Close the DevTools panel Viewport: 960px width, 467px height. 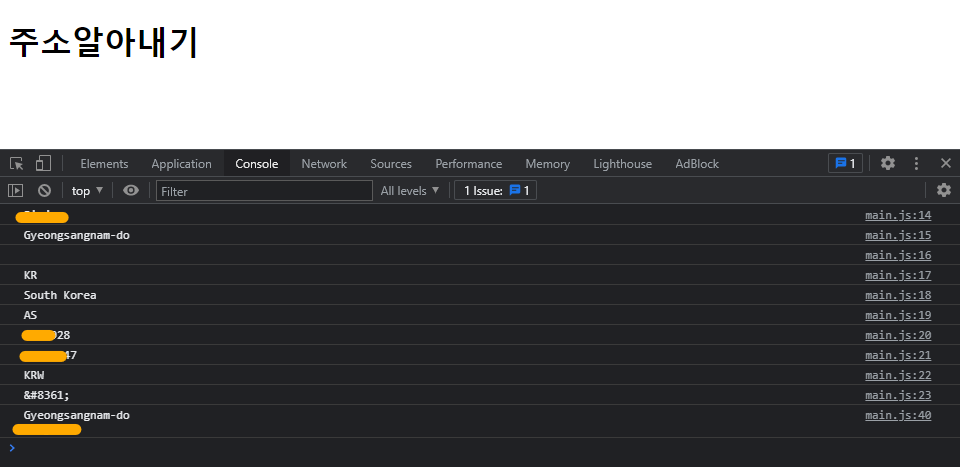pyautogui.click(x=945, y=164)
